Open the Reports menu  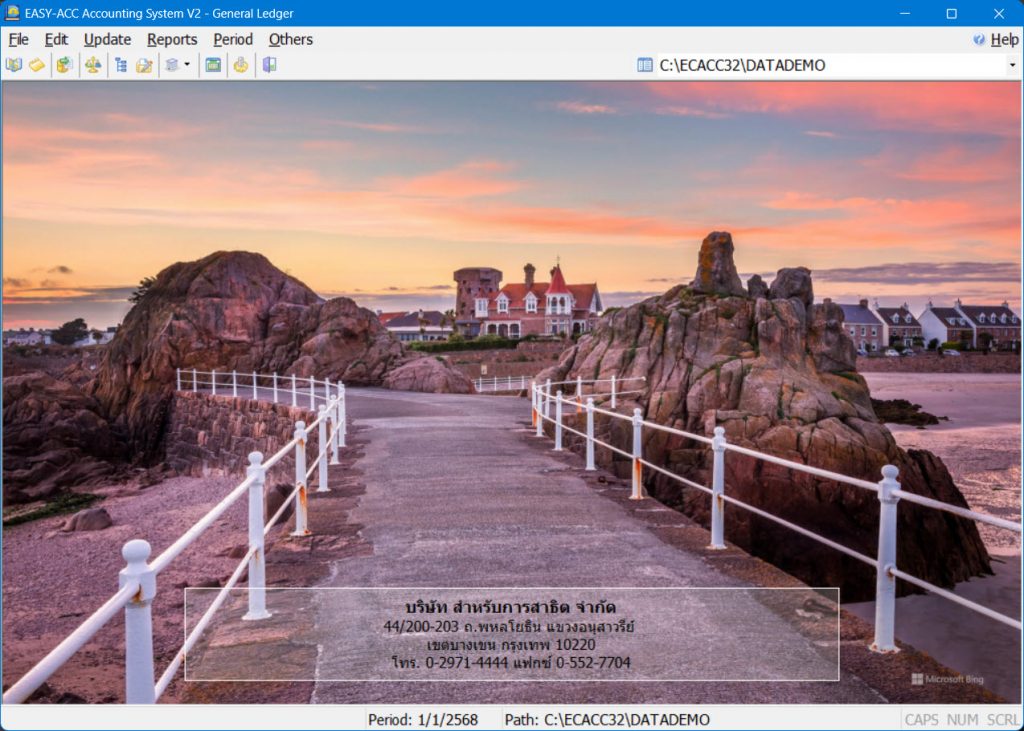pyautogui.click(x=172, y=39)
